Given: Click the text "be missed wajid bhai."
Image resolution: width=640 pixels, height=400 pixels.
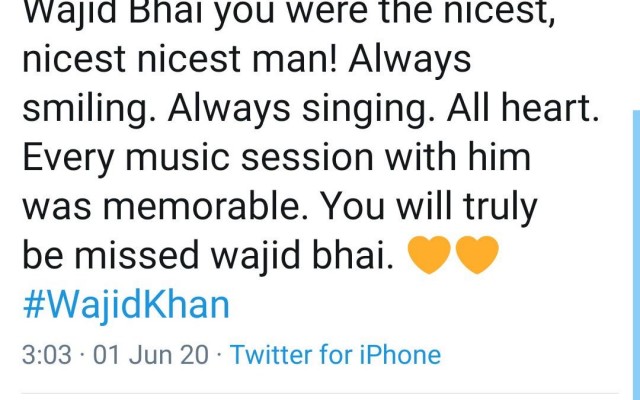Looking at the screenshot, I should click(208, 256).
